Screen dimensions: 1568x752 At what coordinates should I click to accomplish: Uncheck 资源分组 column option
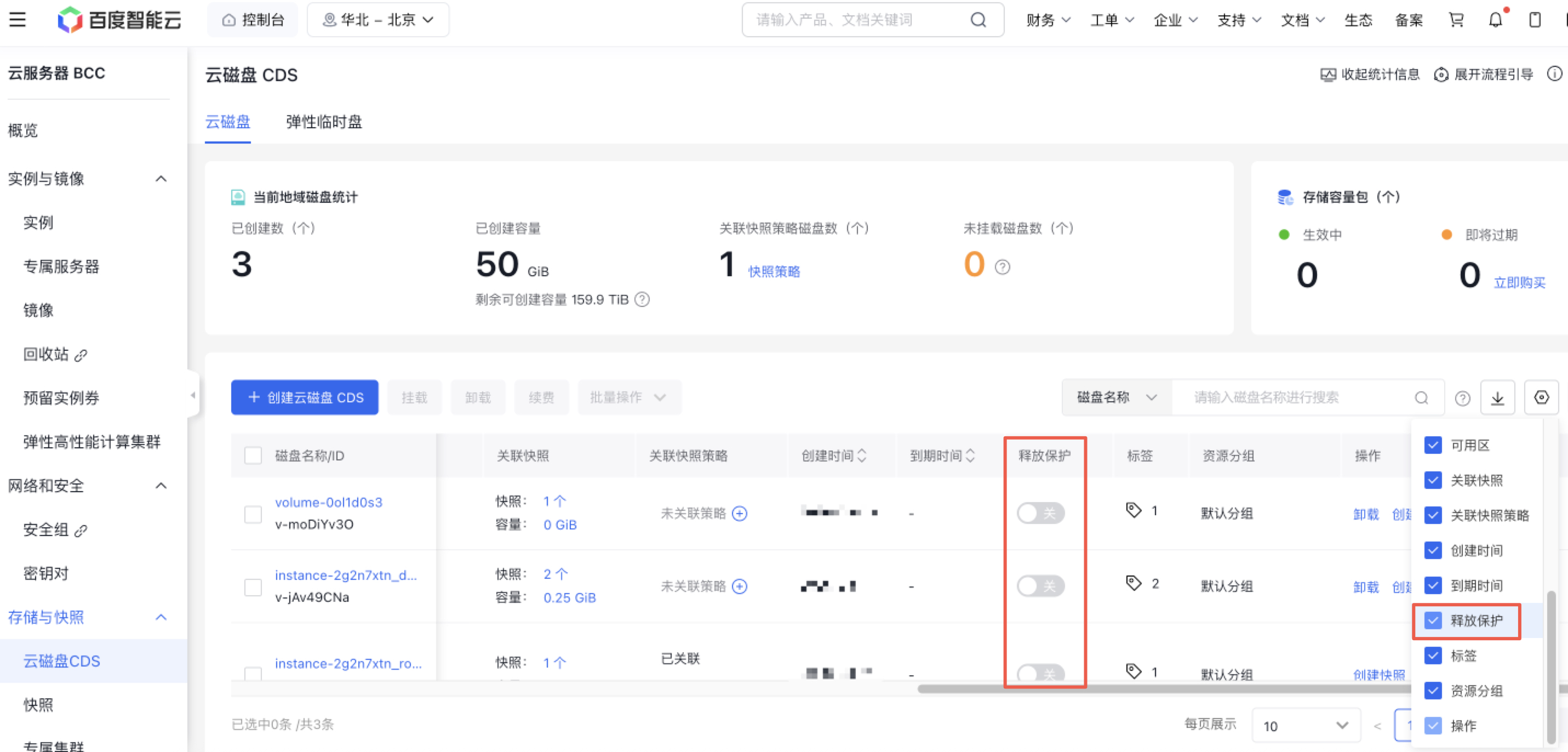[1433, 691]
